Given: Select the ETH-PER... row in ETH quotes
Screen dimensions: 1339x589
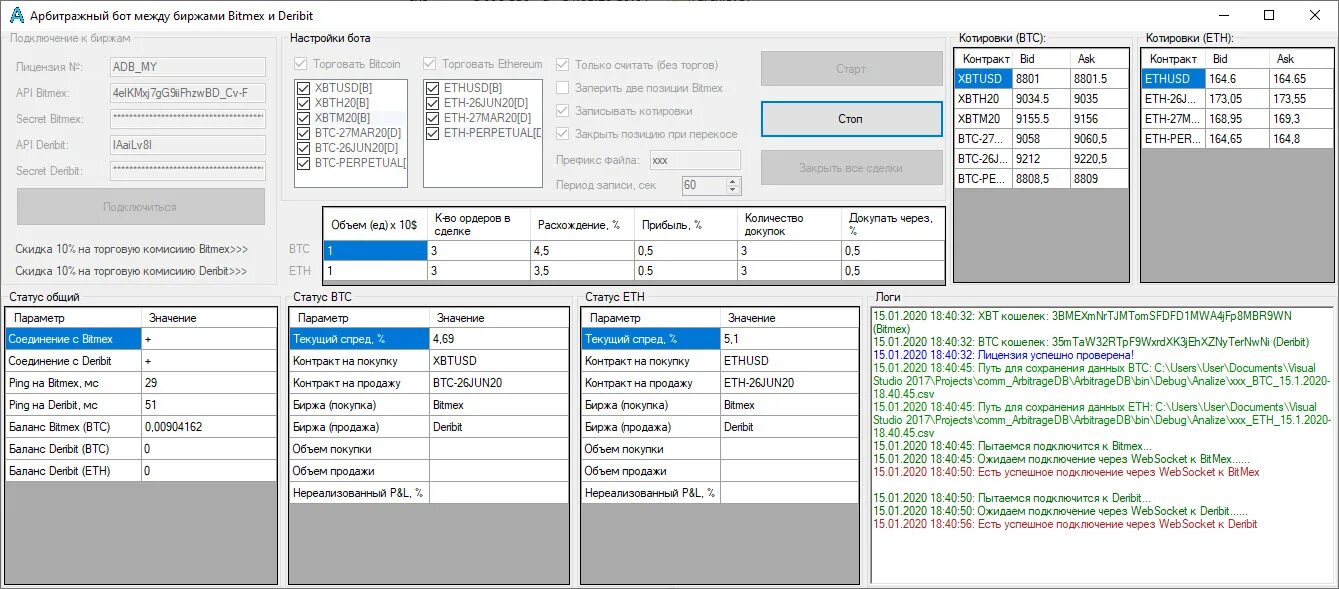Looking at the screenshot, I should click(1235, 138).
